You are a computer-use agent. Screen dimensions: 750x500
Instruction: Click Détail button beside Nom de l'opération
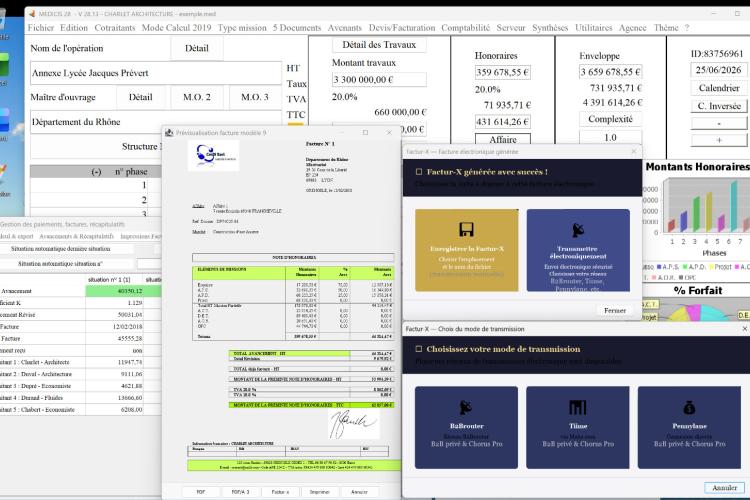pyautogui.click(x=197, y=48)
